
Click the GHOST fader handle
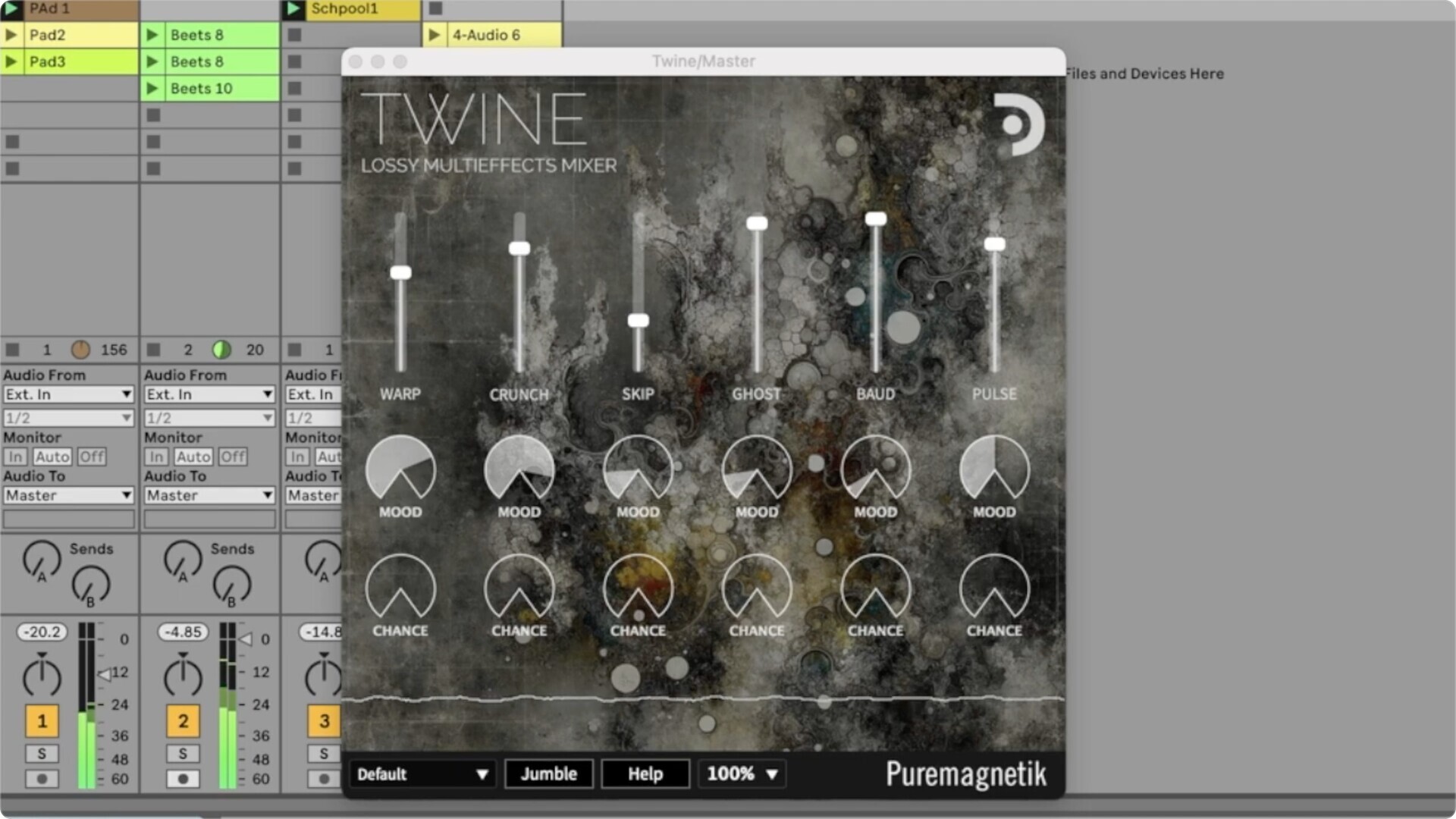pos(757,223)
